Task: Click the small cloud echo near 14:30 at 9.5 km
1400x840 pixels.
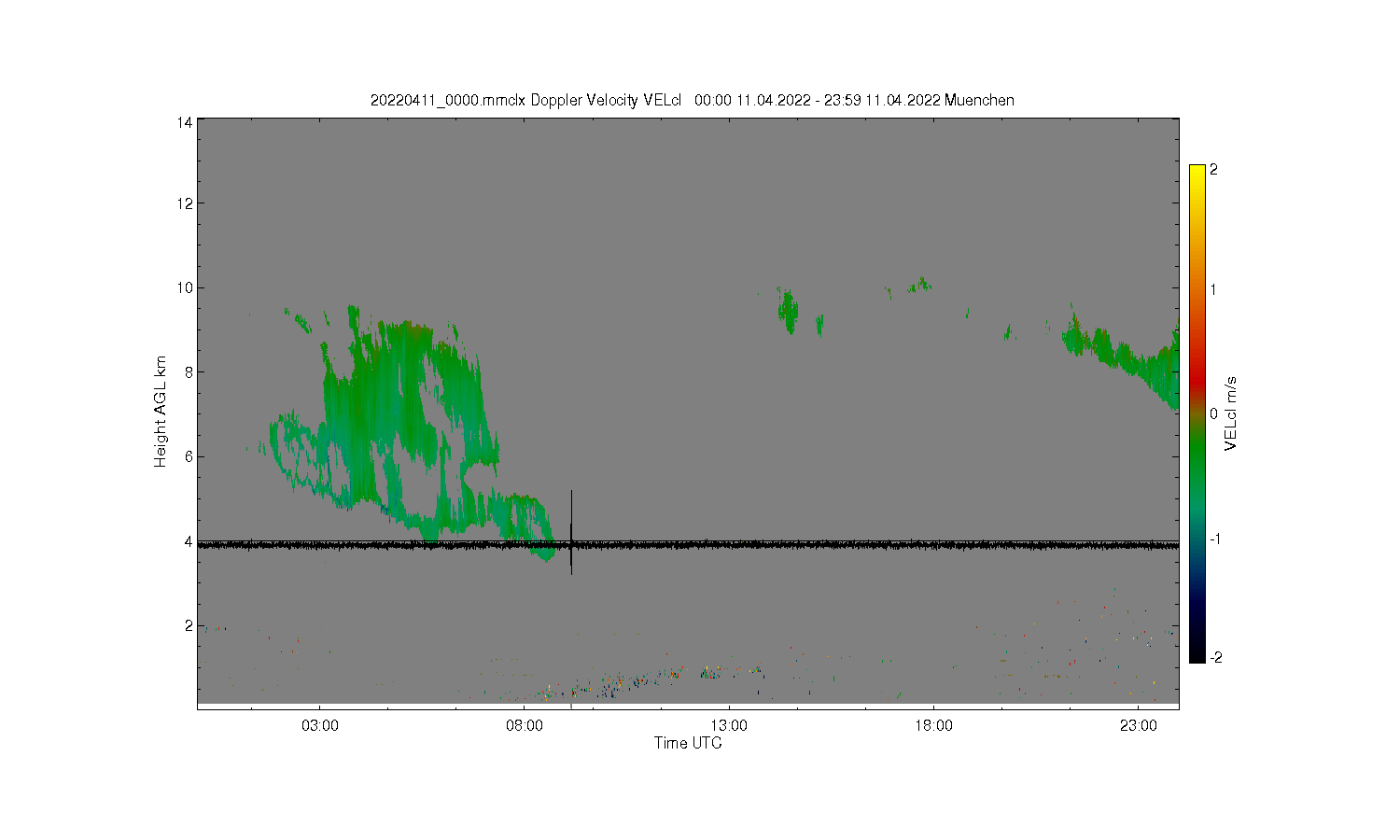Action: [789, 311]
